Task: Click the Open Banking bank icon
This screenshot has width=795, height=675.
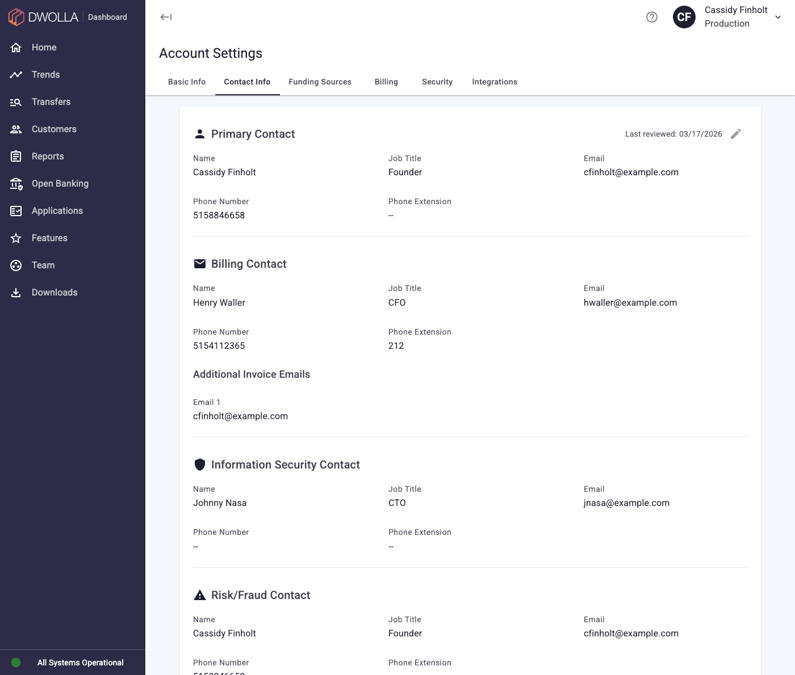Action: [x=16, y=184]
